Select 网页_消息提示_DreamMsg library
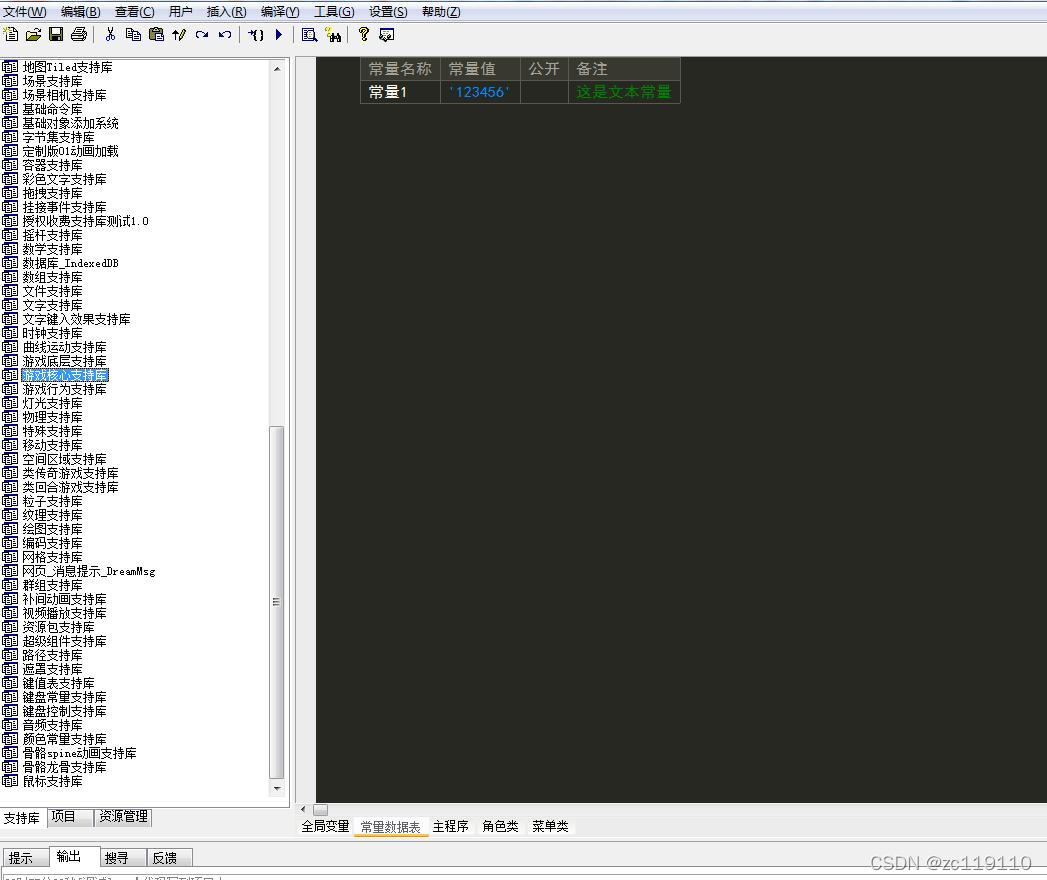The height and width of the screenshot is (880, 1047). (89, 572)
